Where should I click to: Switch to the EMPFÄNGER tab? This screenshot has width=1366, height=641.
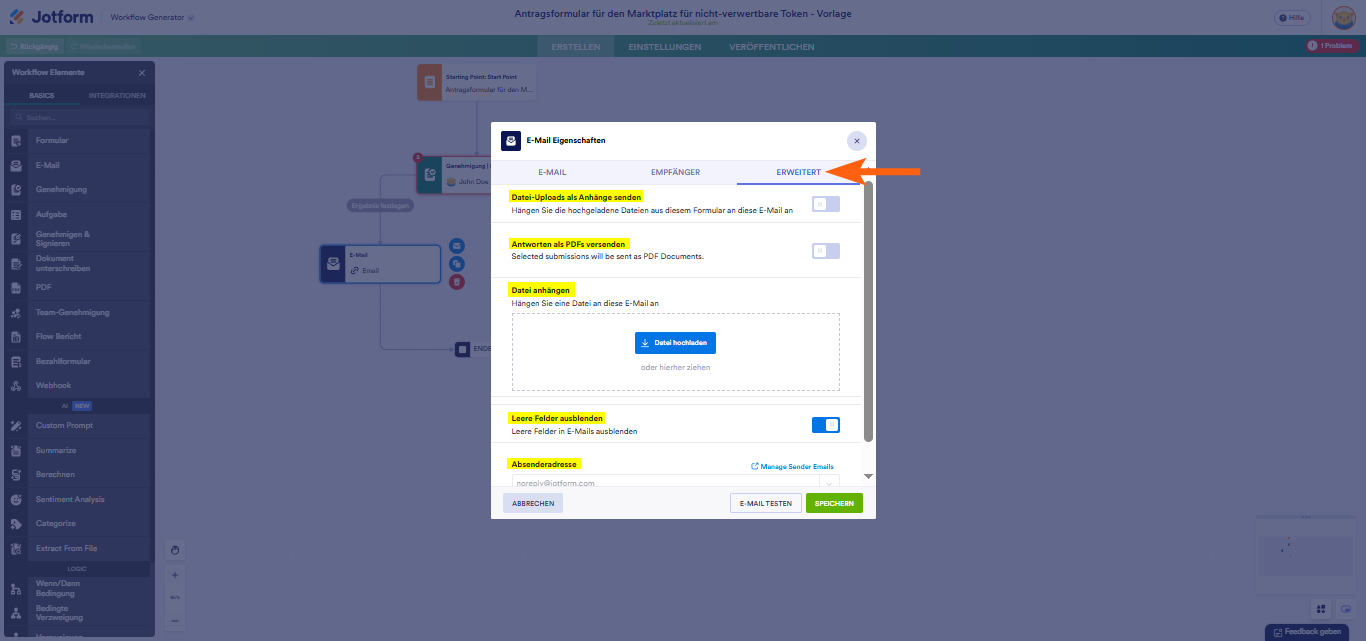[x=675, y=172]
